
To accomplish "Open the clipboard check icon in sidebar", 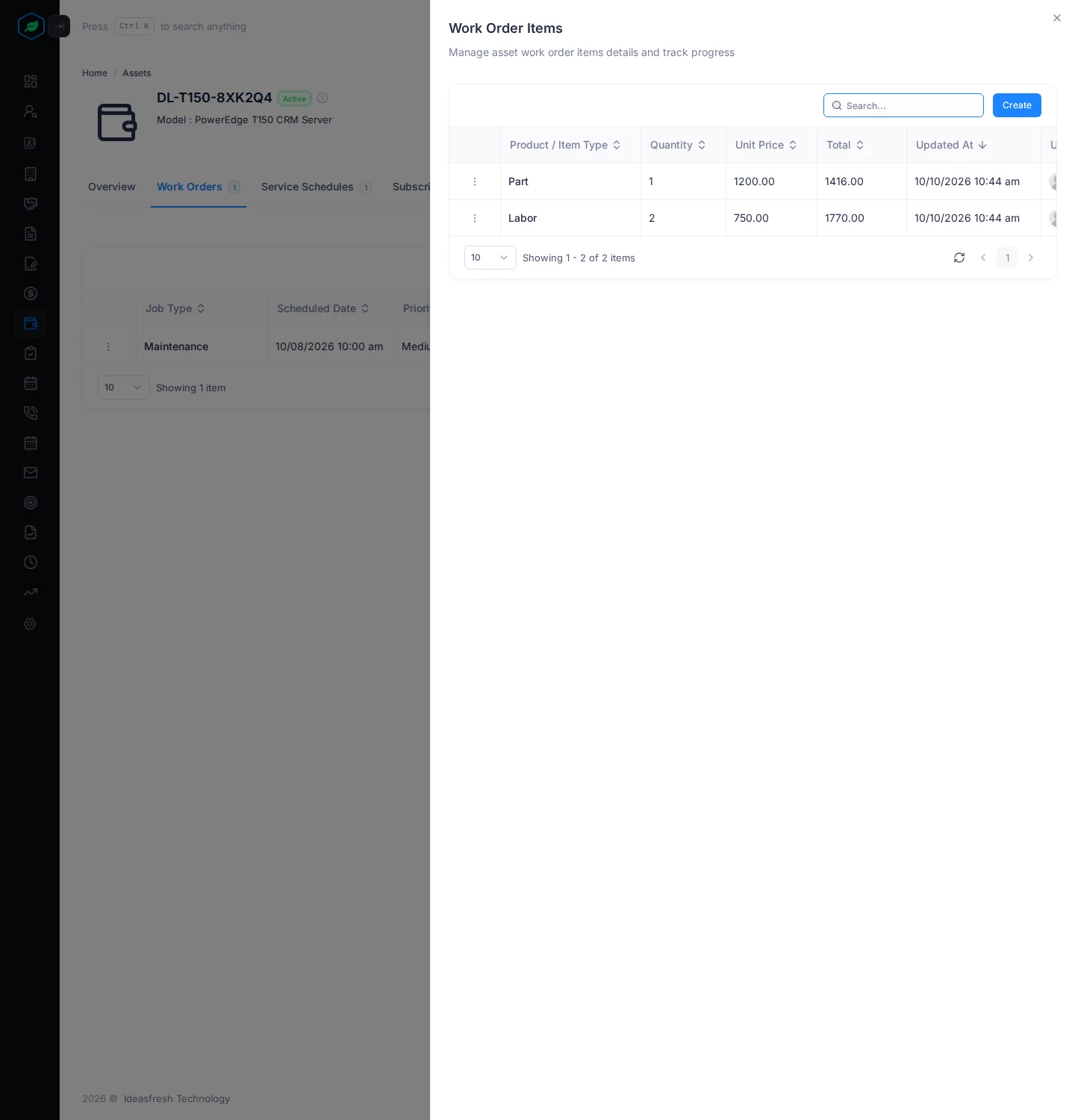I will point(31,353).
